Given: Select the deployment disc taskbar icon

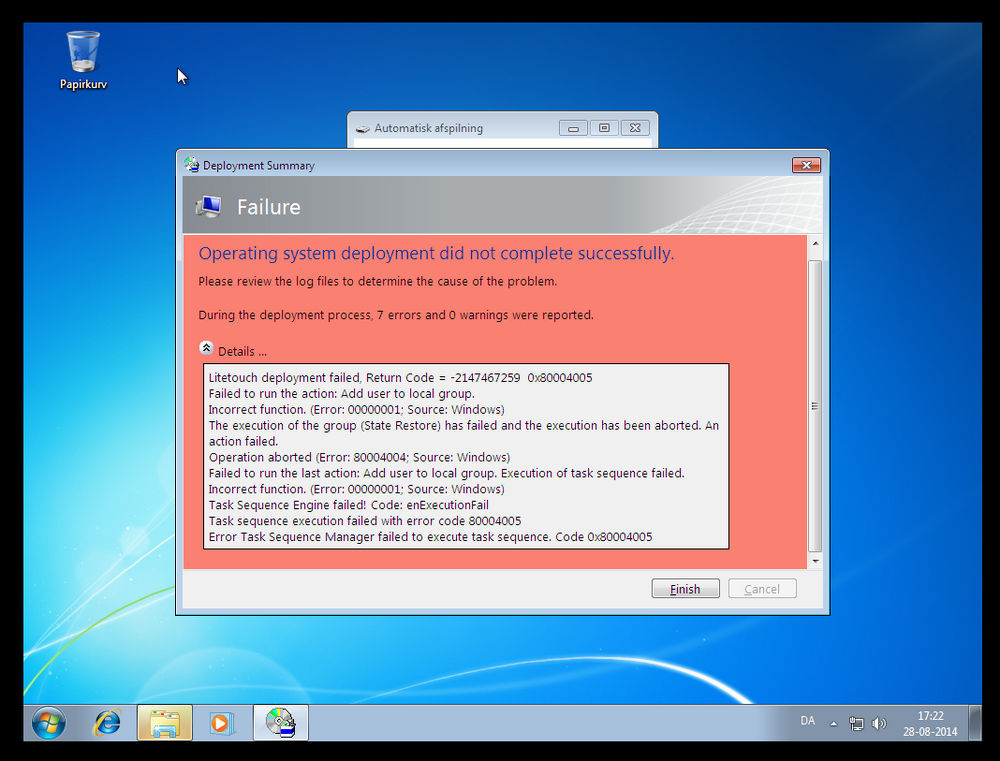Looking at the screenshot, I should pyautogui.click(x=281, y=723).
